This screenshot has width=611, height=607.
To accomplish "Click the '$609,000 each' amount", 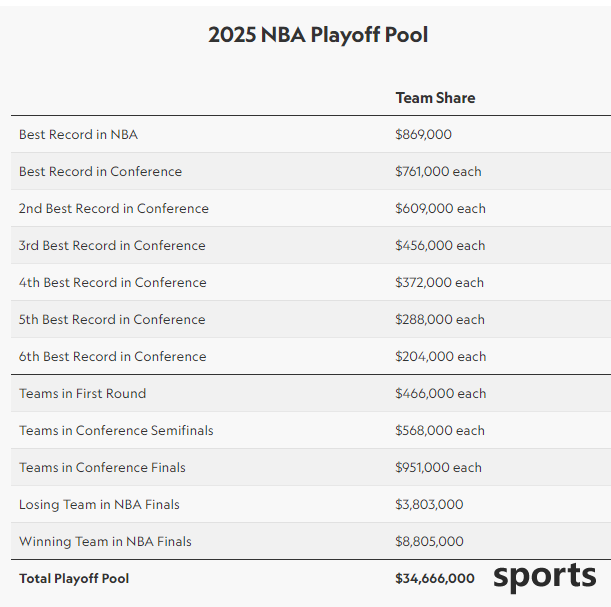I will pyautogui.click(x=440, y=208).
